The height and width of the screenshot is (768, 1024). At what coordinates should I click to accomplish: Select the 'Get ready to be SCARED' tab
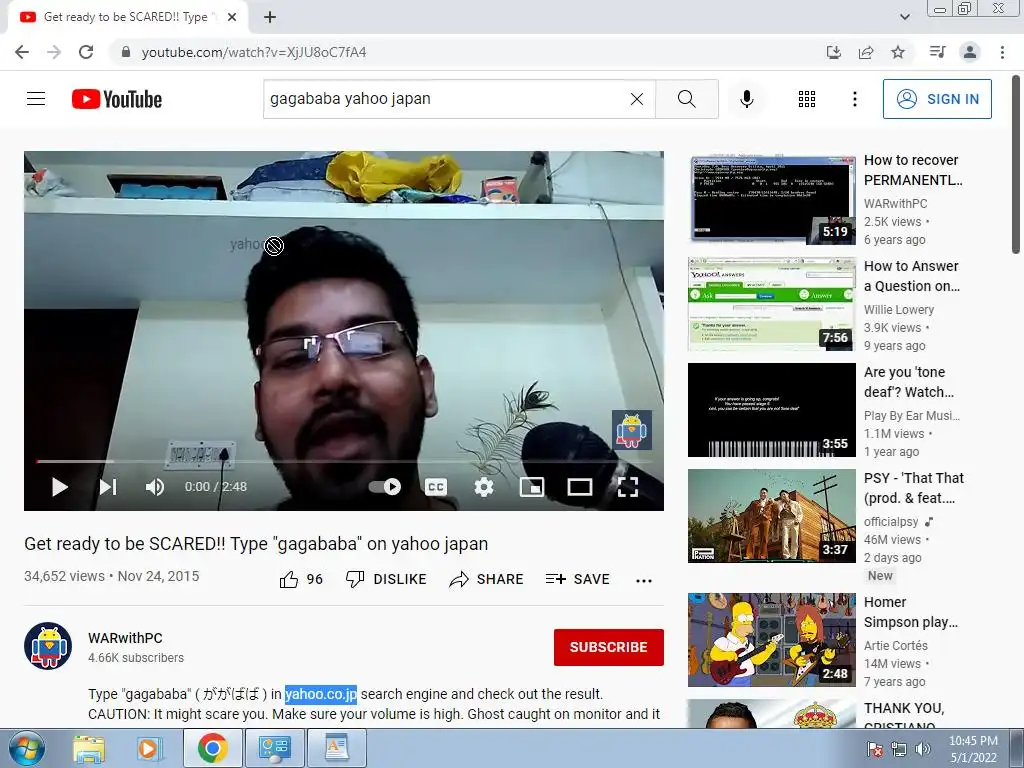point(127,18)
